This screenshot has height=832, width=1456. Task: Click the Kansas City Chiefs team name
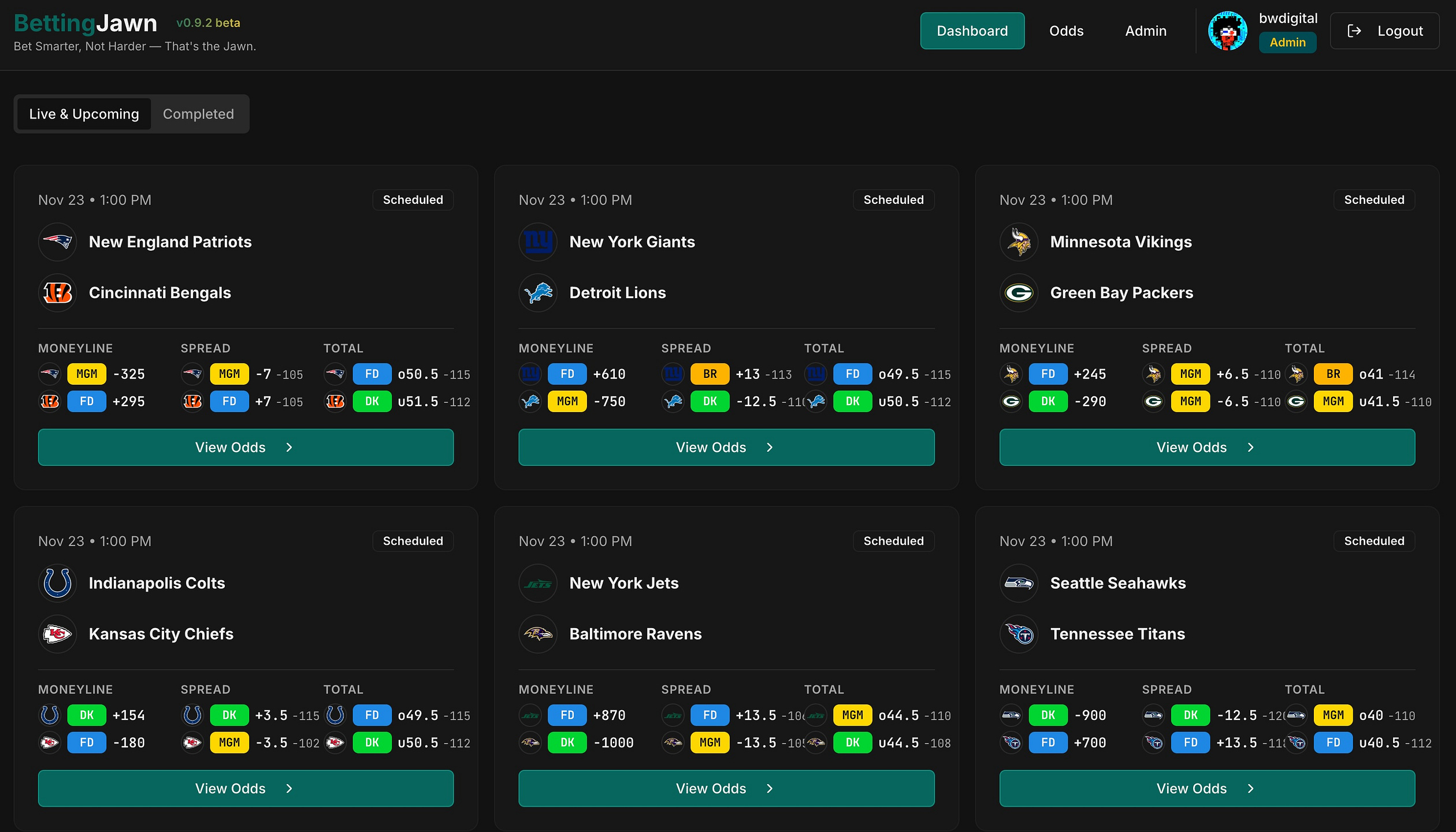161,634
